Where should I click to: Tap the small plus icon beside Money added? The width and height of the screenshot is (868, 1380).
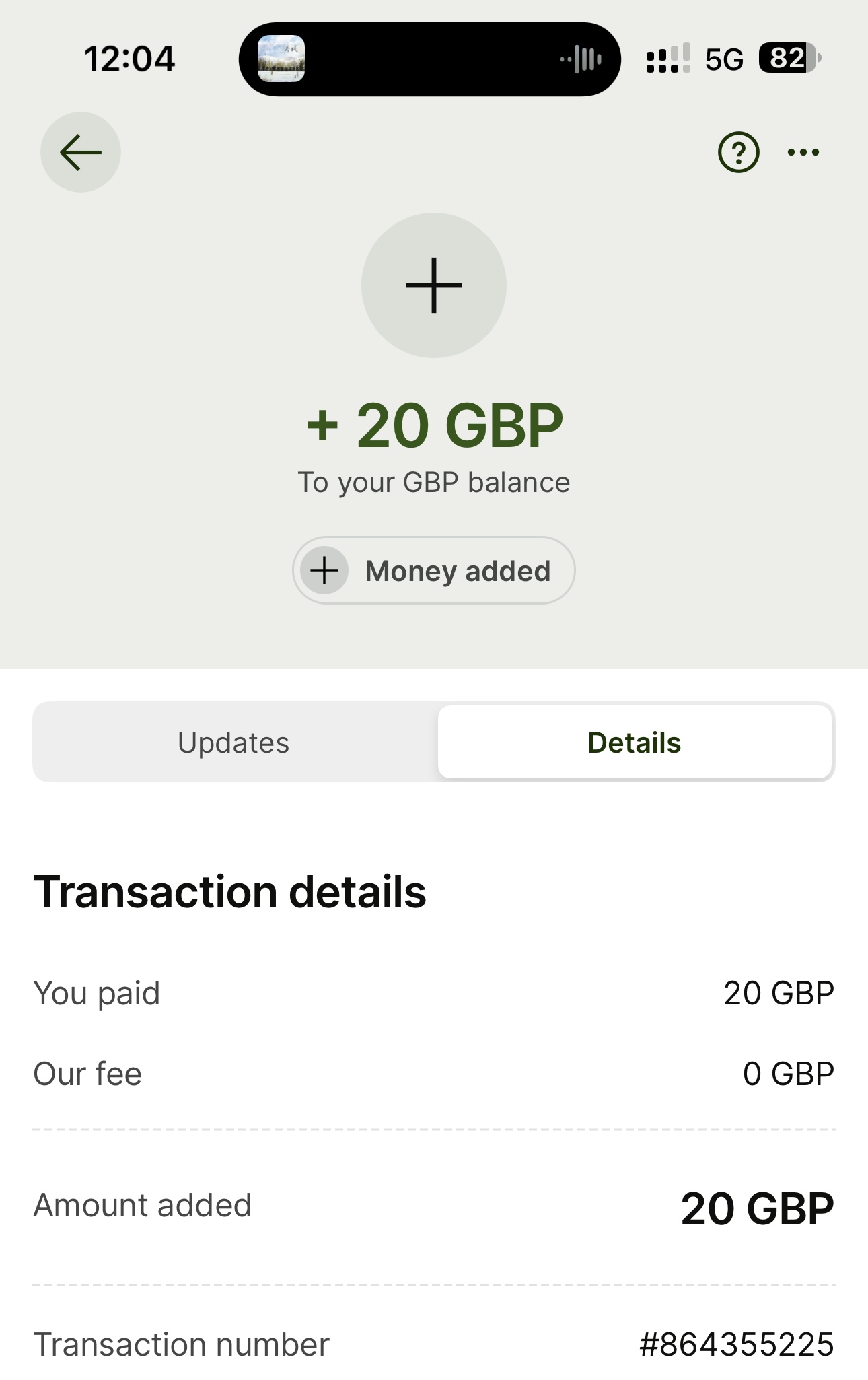click(324, 571)
